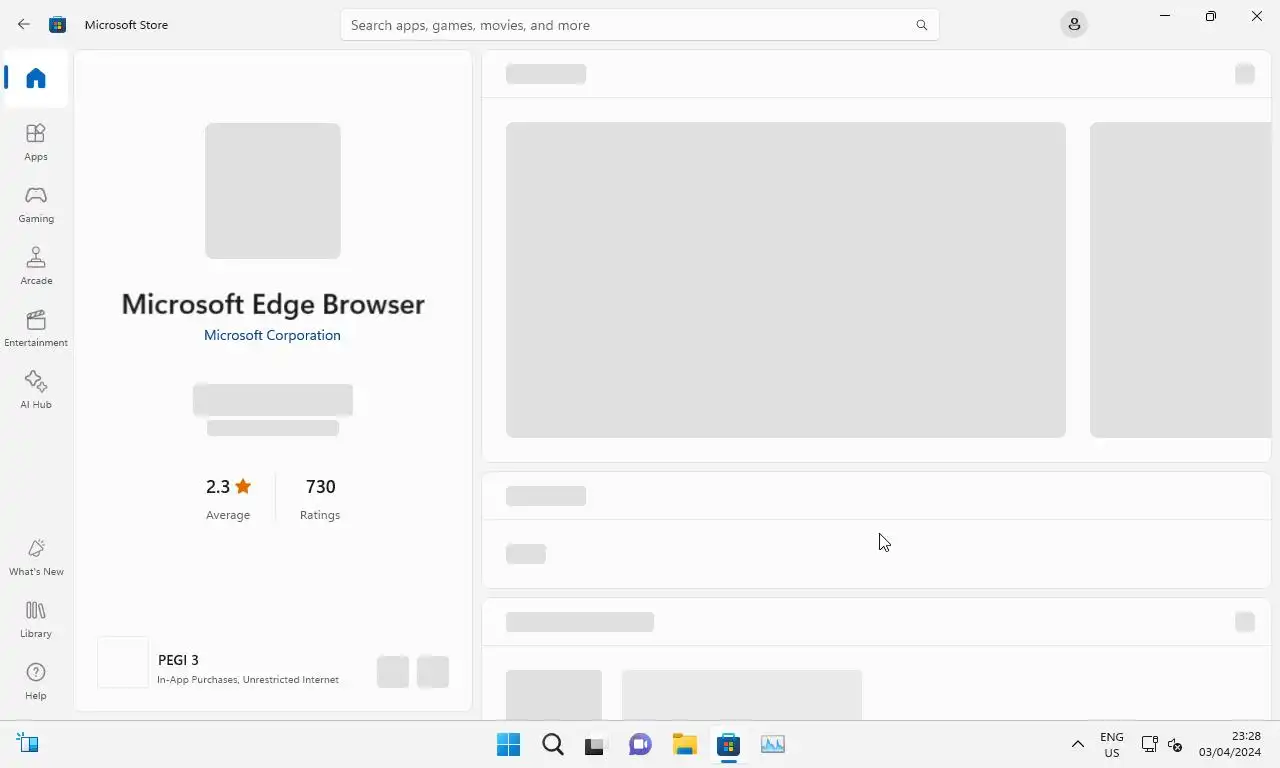
Task: Open the Apps section
Action: coord(36,142)
